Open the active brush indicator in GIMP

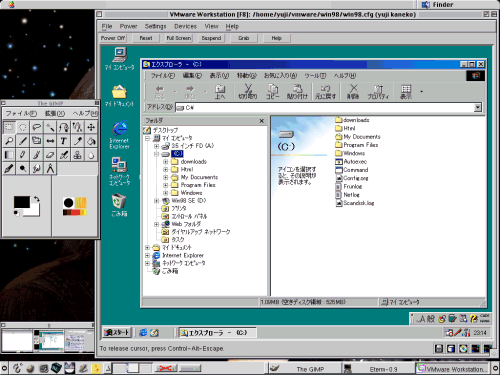pos(68,202)
